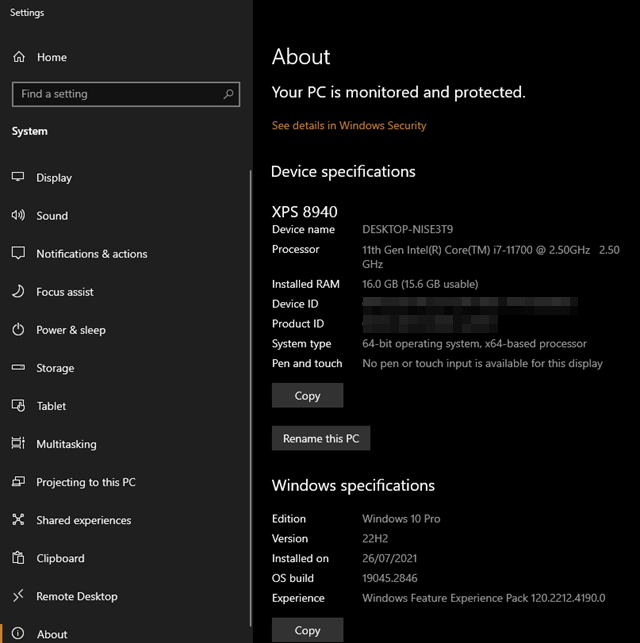Click the Shared experiences icon

point(18,520)
